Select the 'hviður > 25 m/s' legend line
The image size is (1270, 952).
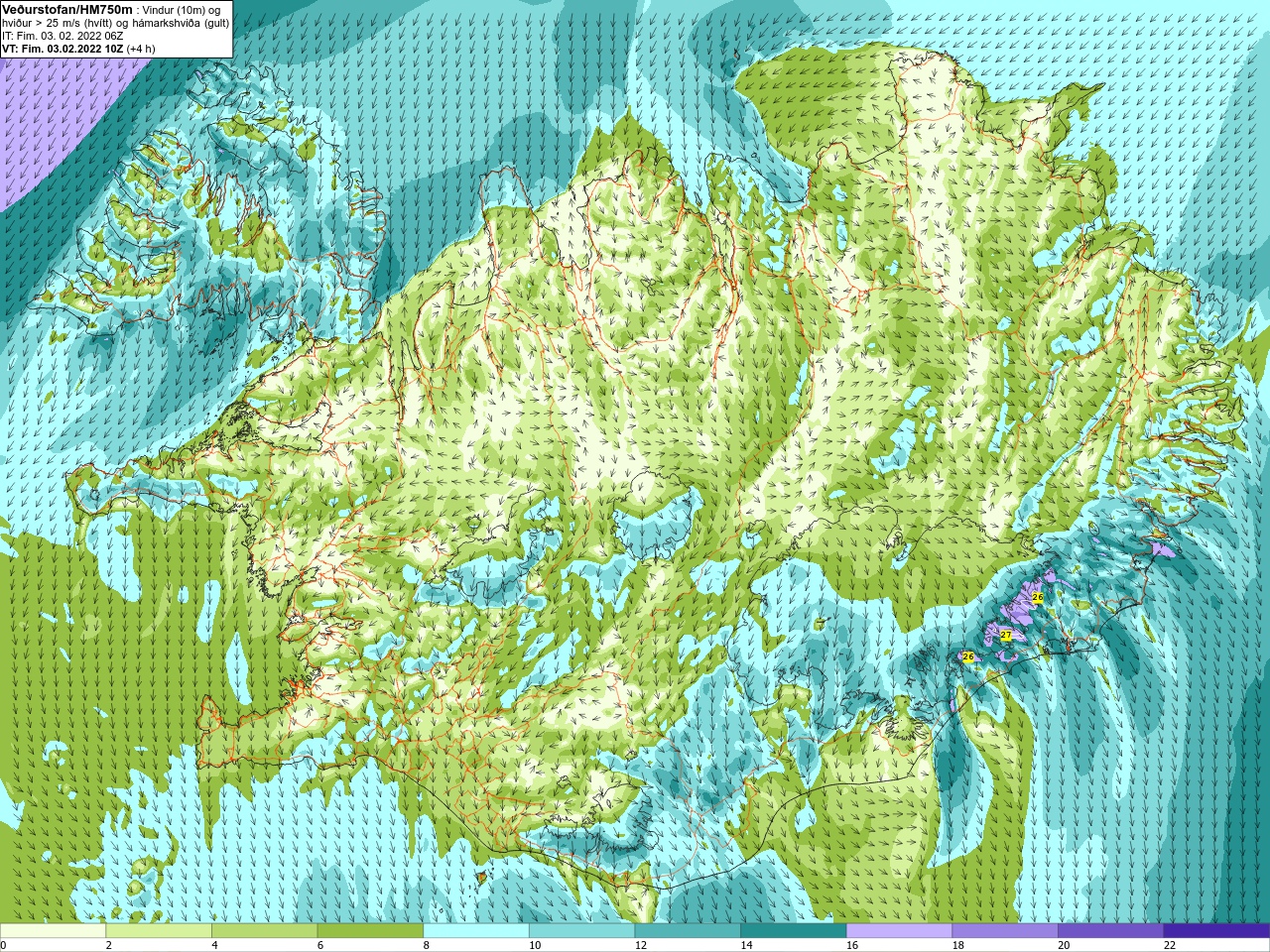tap(115, 23)
